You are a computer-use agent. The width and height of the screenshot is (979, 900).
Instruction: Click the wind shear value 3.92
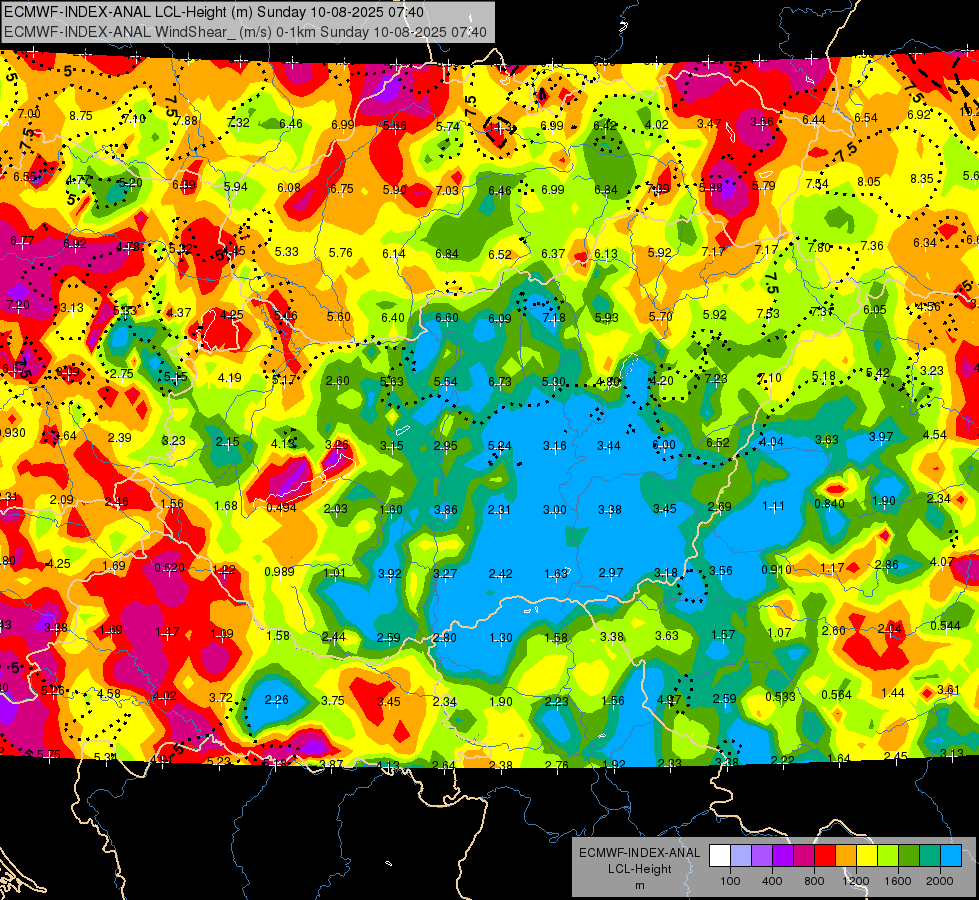coord(390,573)
